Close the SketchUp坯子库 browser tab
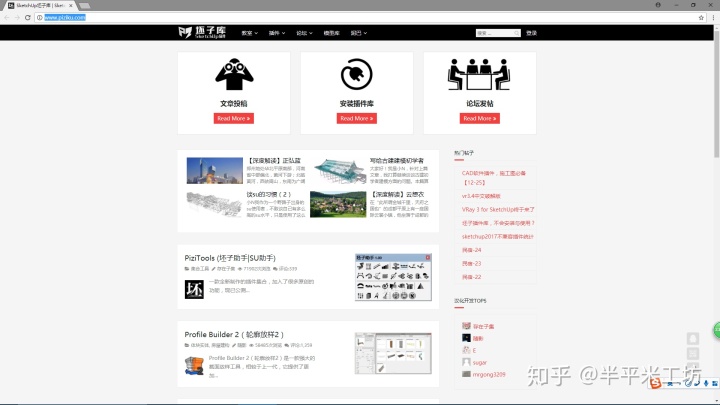This screenshot has height=405, width=720. pyautogui.click(x=71, y=6)
